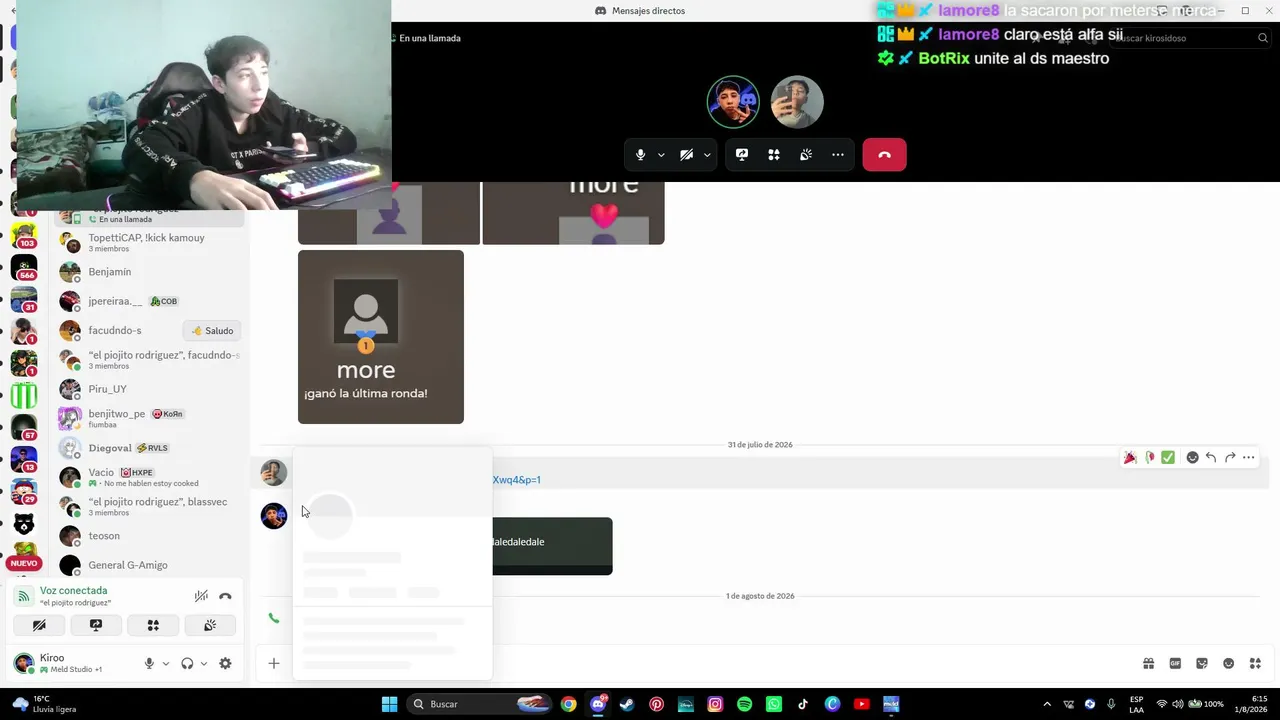The width and height of the screenshot is (1280, 720).
Task: Open Windows Start menu
Action: (389, 704)
